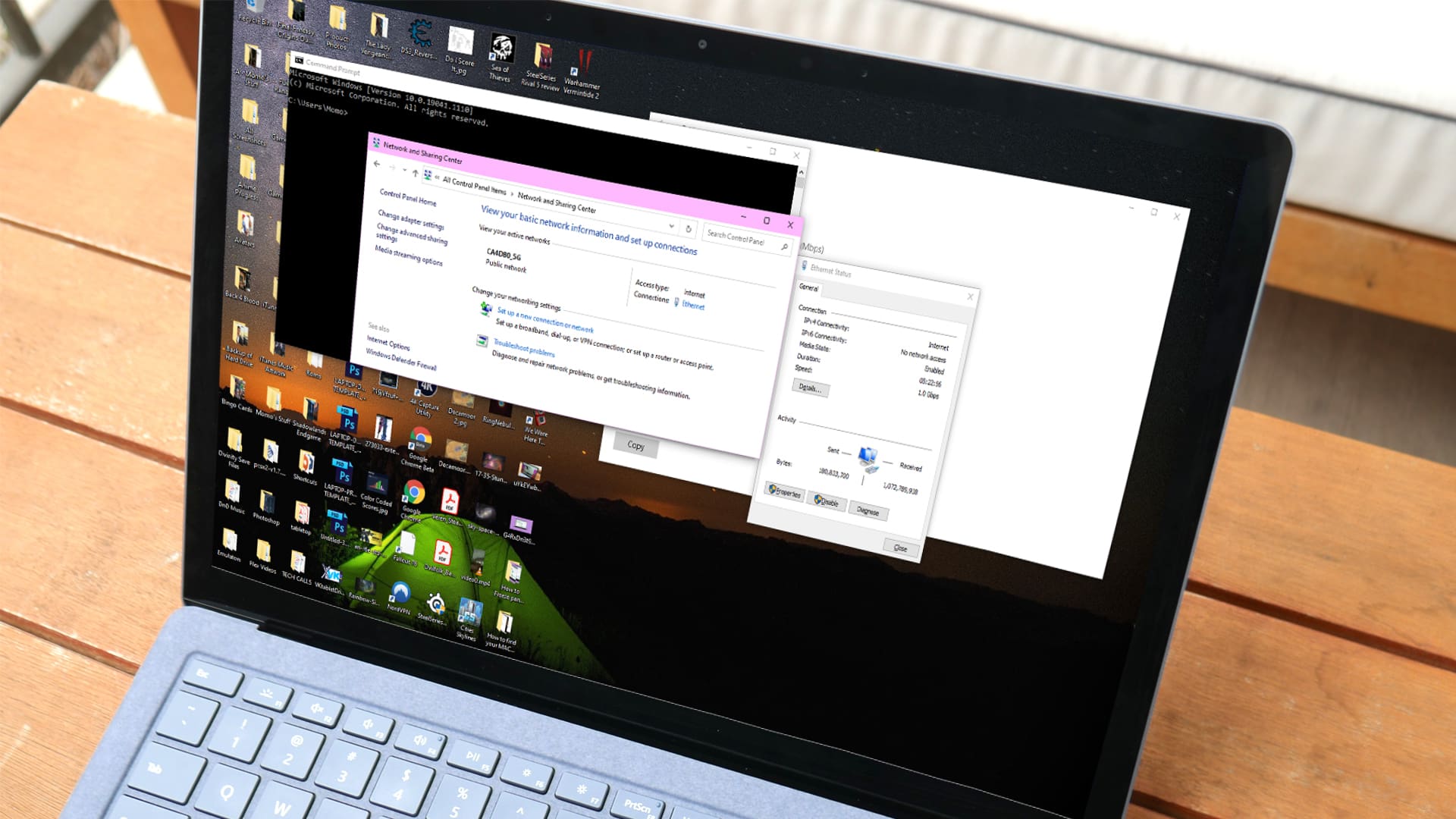Screen dimensions: 1456x819
Task: Launch NordVPN from the desktop
Action: point(400,592)
